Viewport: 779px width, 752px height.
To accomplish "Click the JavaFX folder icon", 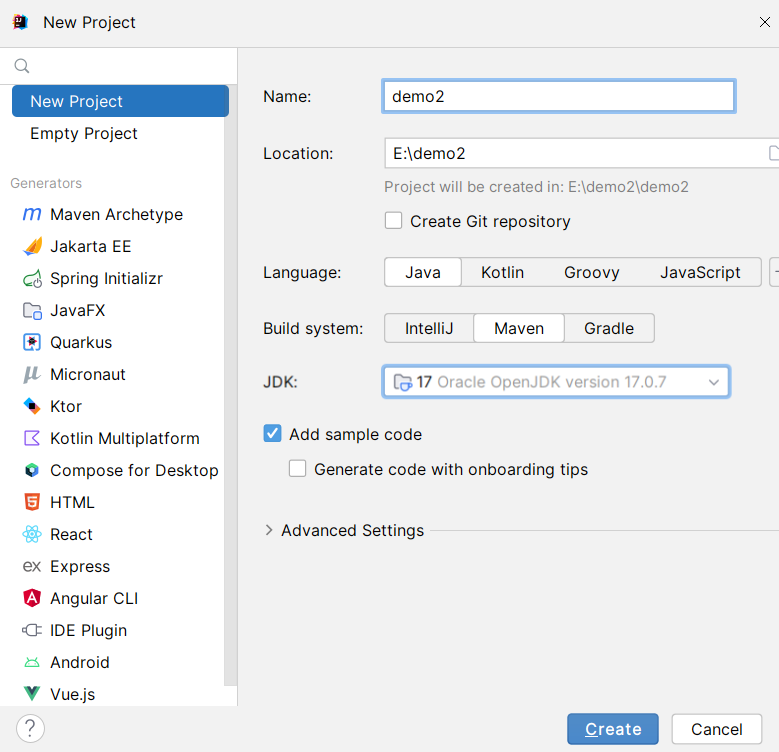I will (32, 311).
